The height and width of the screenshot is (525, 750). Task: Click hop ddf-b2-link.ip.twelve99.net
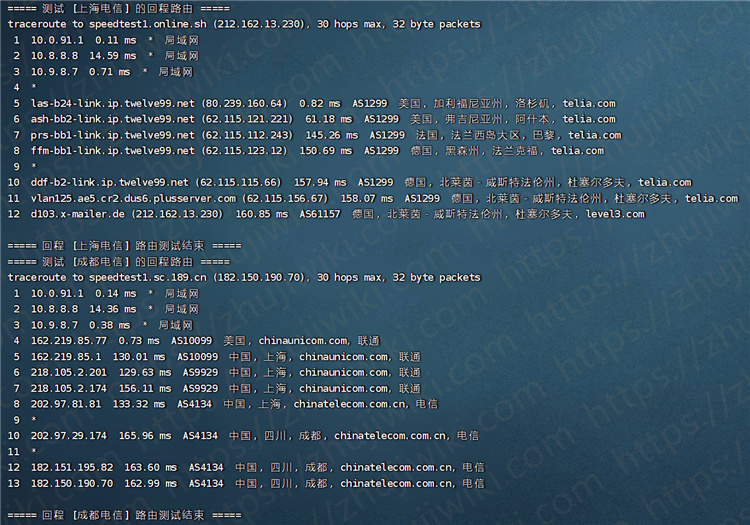(x=110, y=182)
